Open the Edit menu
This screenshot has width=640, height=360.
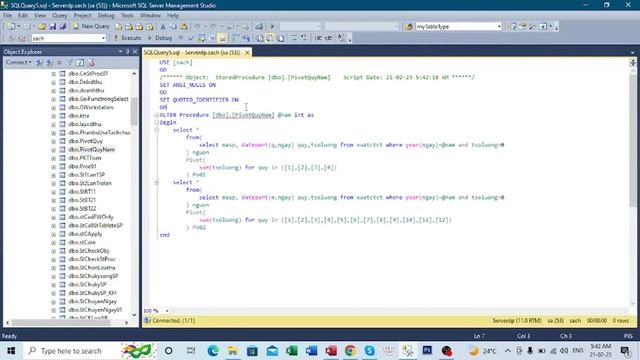pos(23,16)
